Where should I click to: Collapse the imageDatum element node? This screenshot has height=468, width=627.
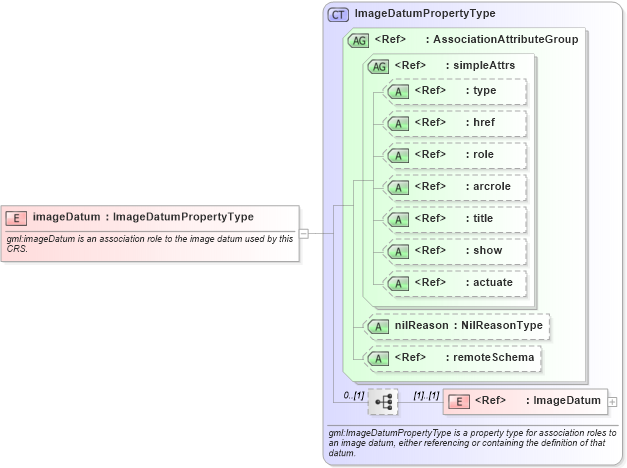tap(304, 233)
